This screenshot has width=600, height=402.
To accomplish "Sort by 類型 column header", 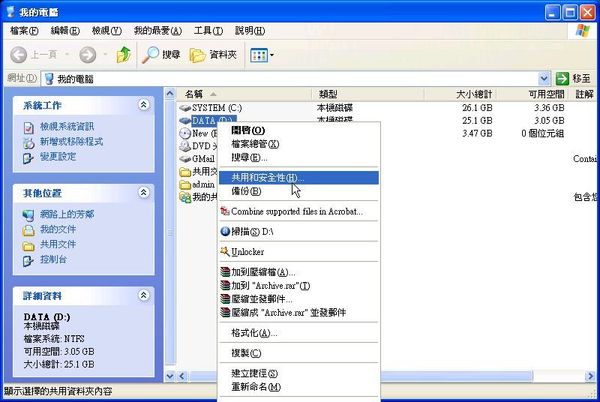I will coord(368,94).
